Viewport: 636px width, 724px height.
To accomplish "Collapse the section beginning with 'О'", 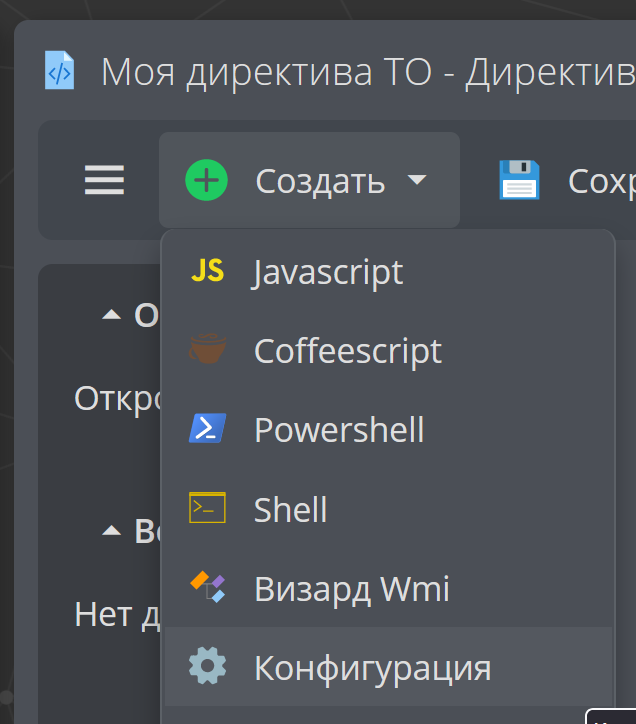I will coord(111,315).
